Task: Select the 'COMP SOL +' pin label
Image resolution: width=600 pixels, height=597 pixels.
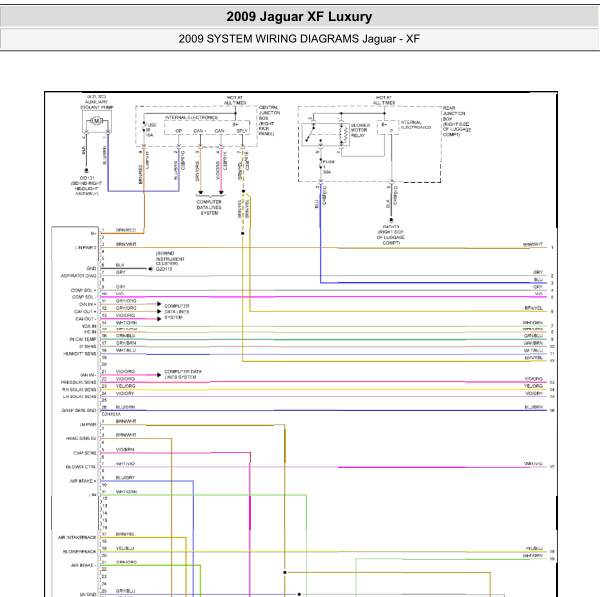Action: 83,290
